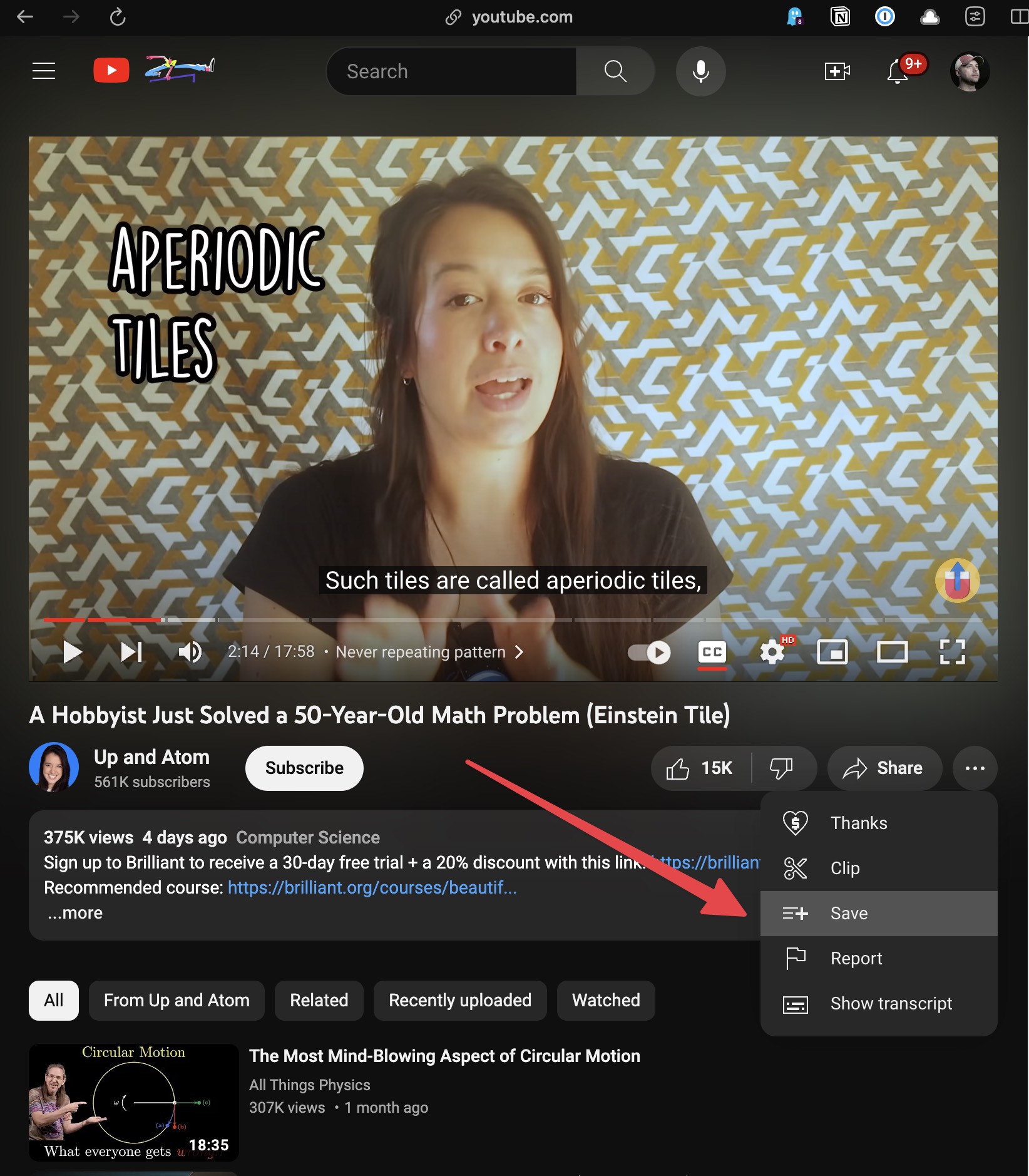
Task: Expand description with '...more'
Action: (75, 912)
